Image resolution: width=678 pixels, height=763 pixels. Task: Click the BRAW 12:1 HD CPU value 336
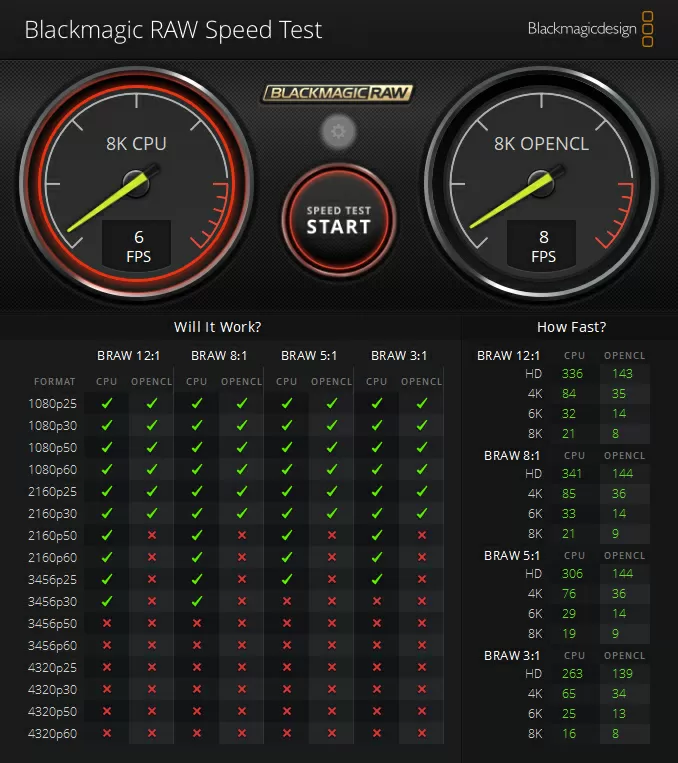[573, 374]
